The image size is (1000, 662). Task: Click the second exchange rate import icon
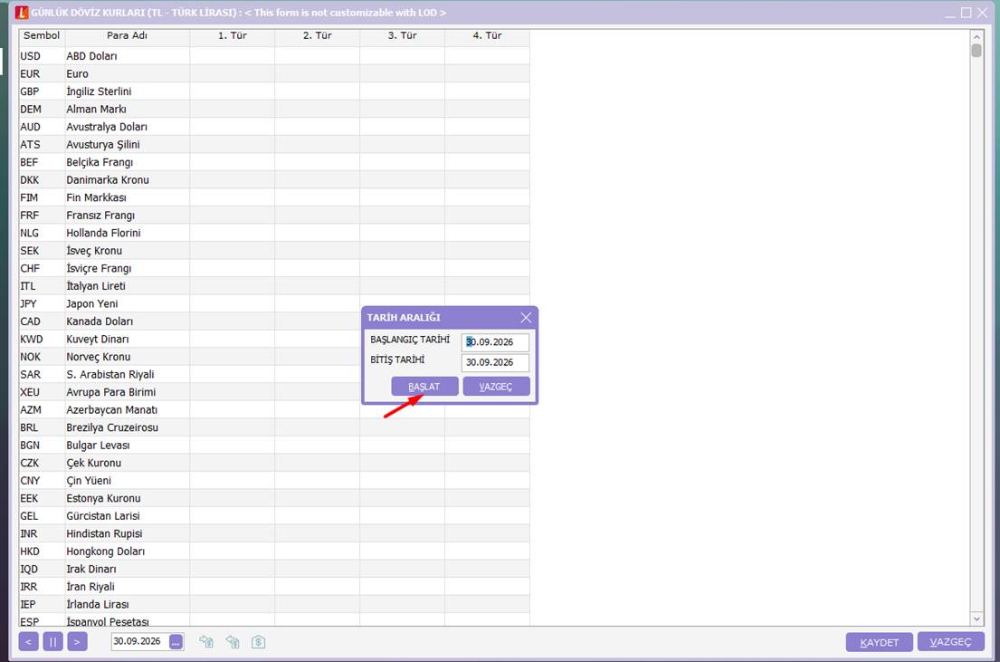(232, 642)
